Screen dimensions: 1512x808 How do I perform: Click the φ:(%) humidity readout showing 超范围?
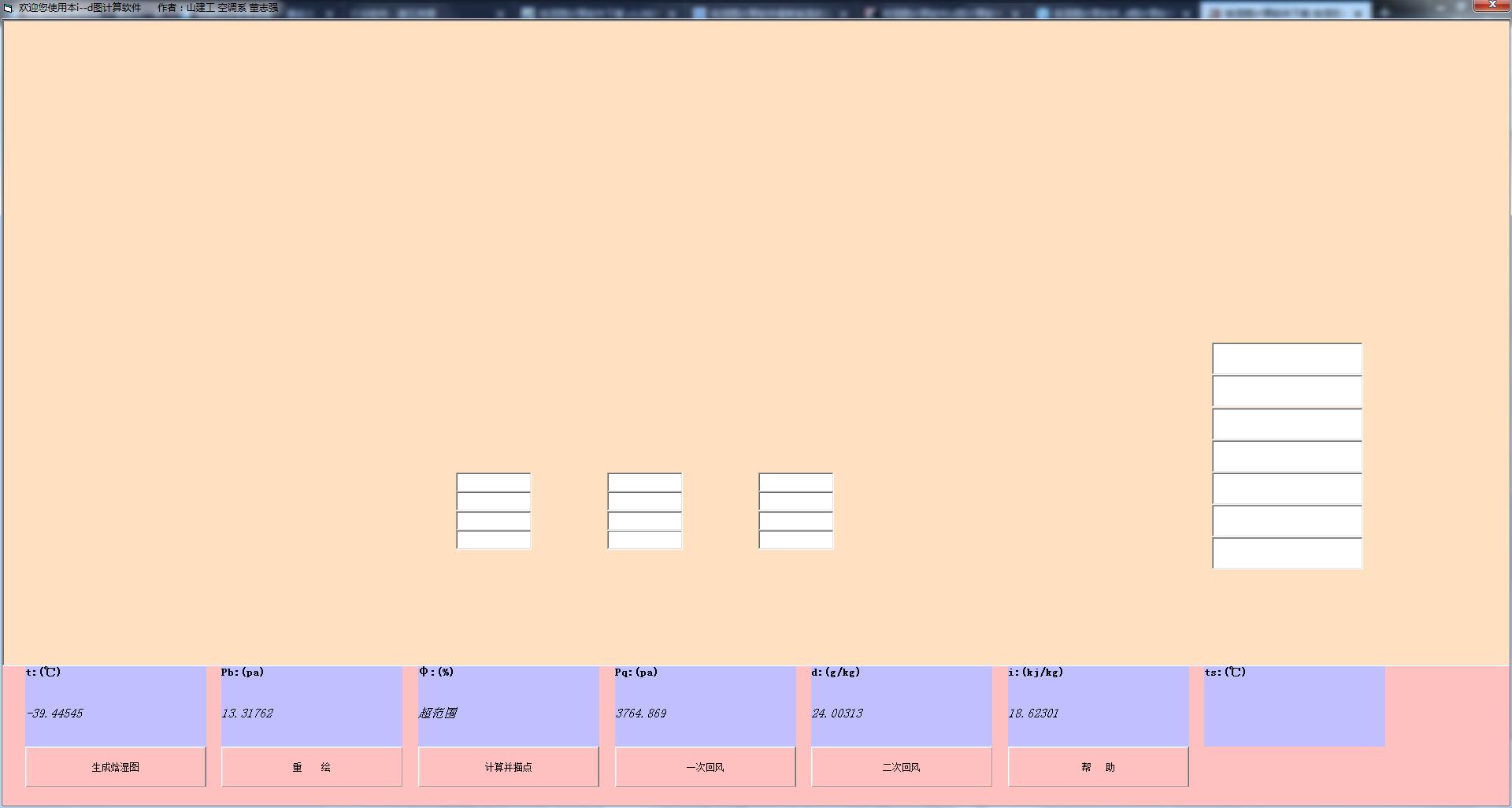pyautogui.click(x=508, y=706)
